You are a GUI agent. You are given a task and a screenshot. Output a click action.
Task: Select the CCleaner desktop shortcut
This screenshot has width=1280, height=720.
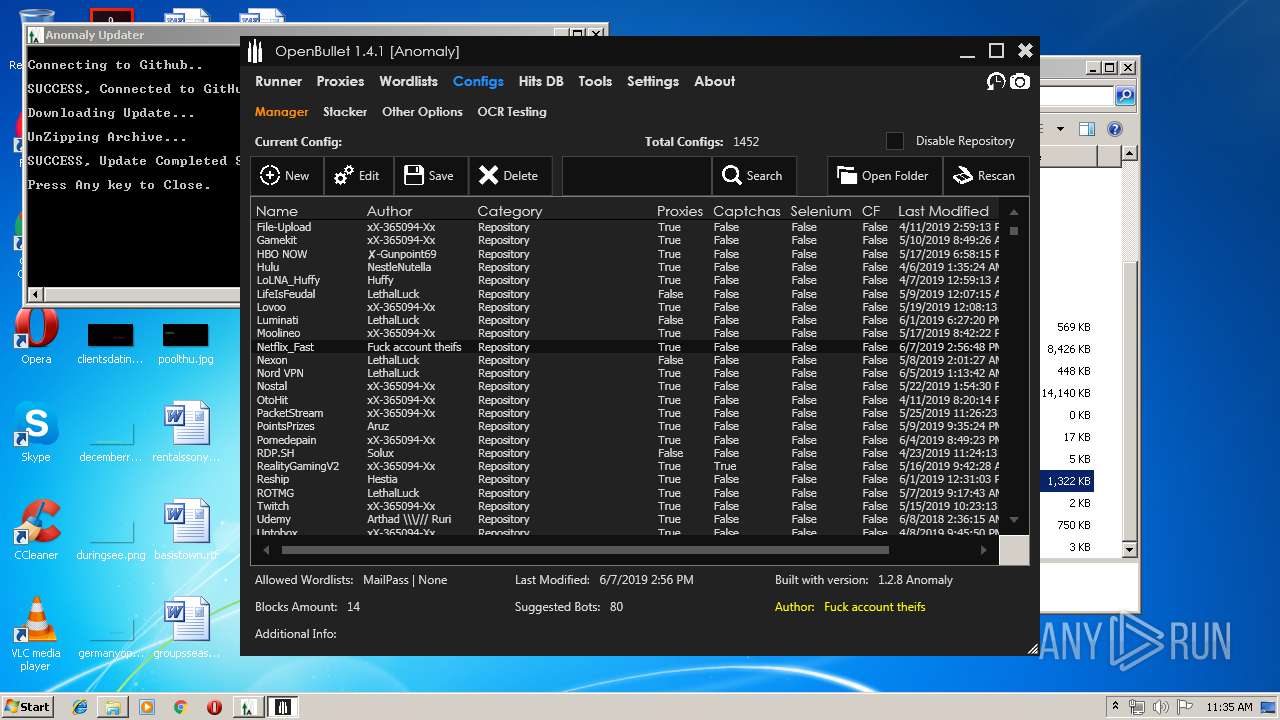point(36,530)
